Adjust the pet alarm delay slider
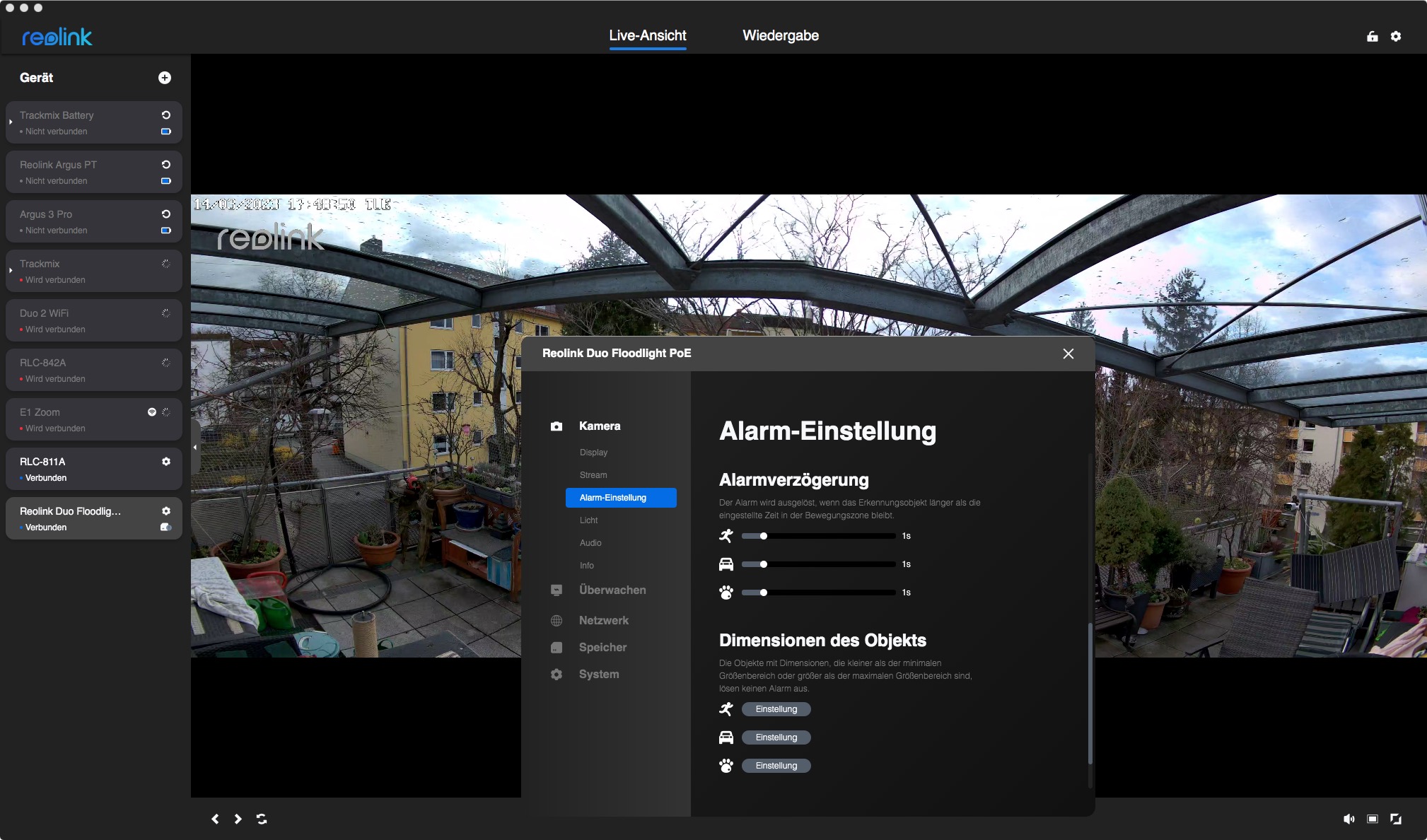Image resolution: width=1427 pixels, height=840 pixels. tap(764, 593)
